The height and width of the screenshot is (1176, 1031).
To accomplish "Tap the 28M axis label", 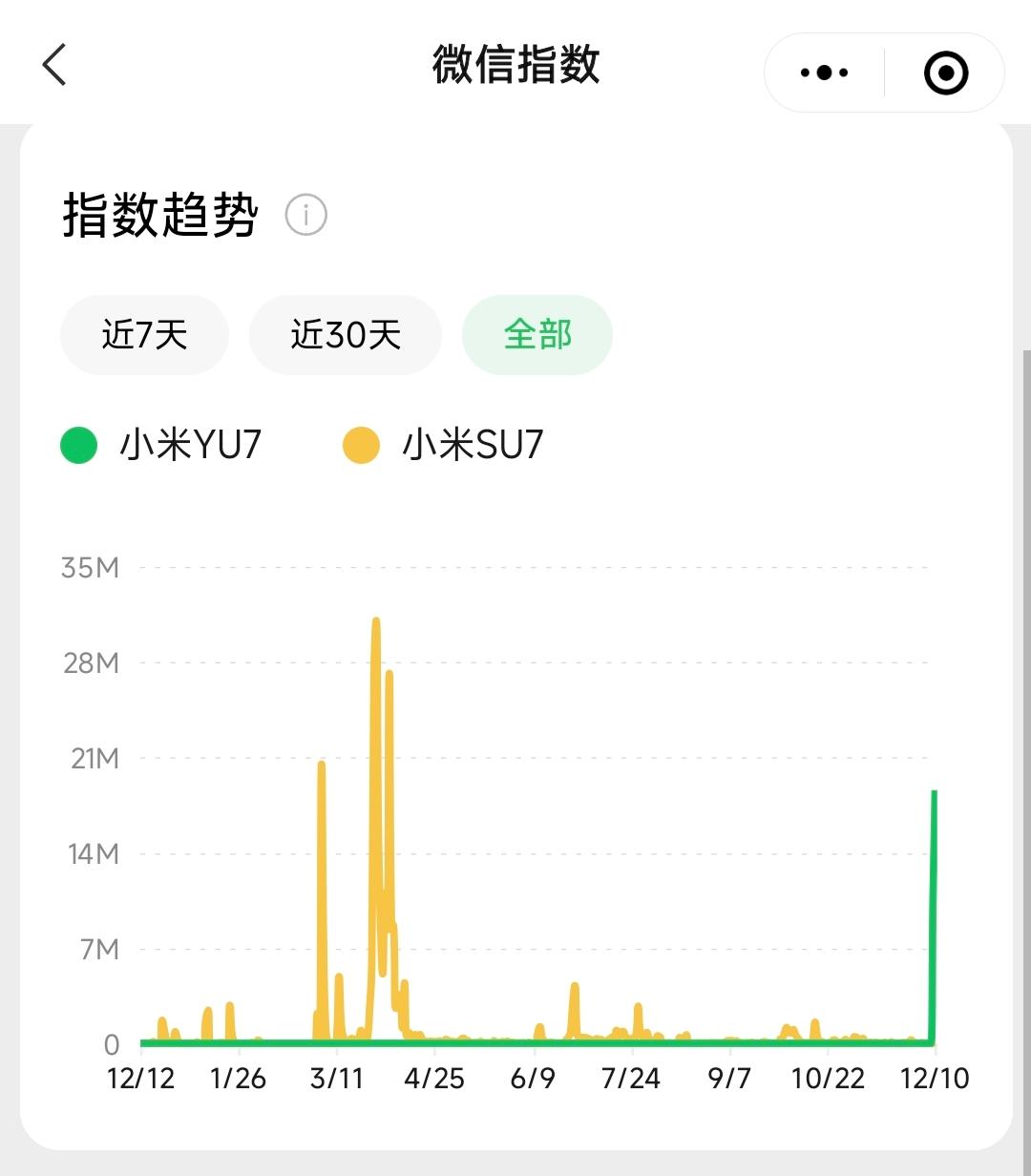I will (x=92, y=662).
